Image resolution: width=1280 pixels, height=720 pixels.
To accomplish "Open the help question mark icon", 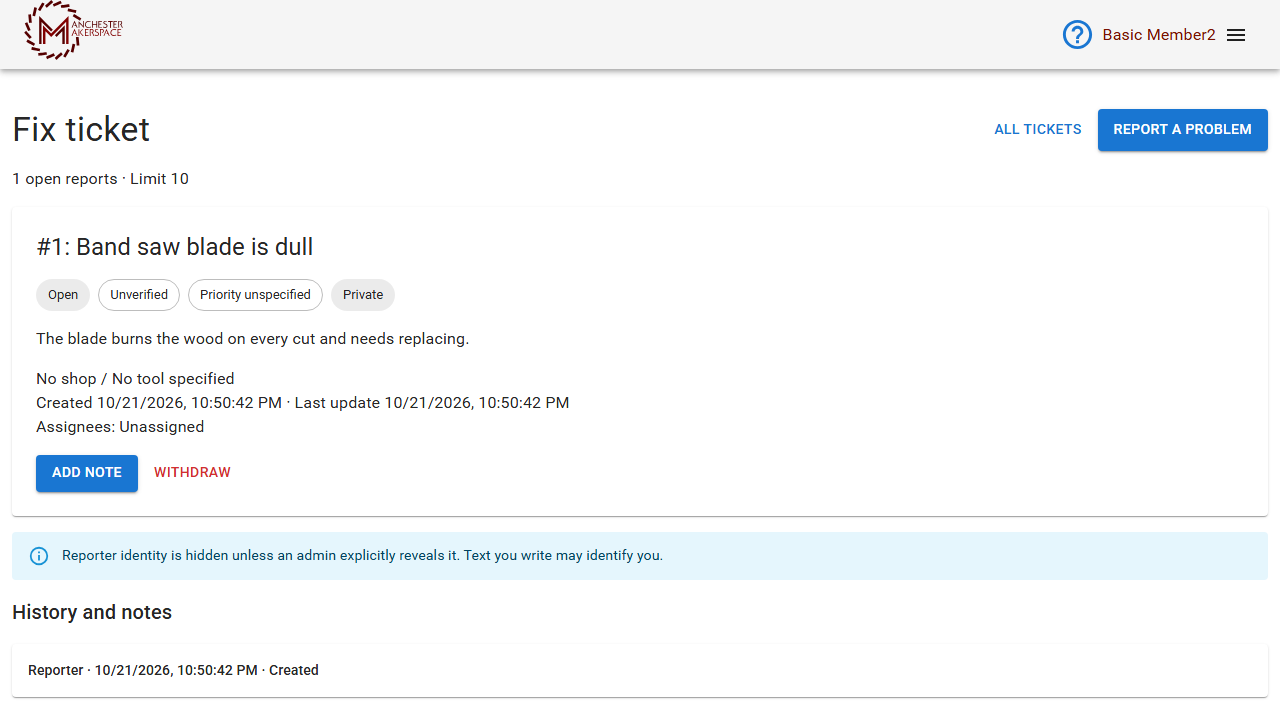I will click(x=1077, y=35).
